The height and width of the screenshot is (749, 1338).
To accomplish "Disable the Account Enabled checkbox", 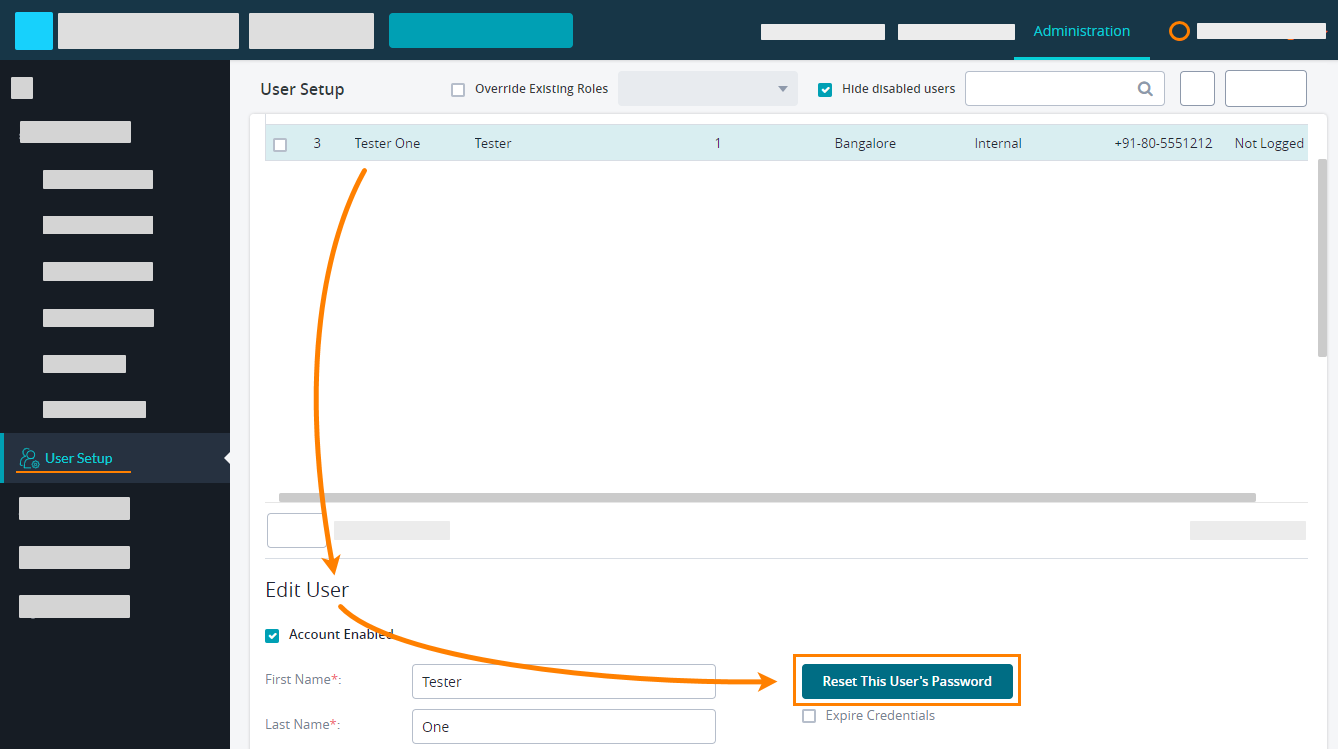I will pos(272,636).
